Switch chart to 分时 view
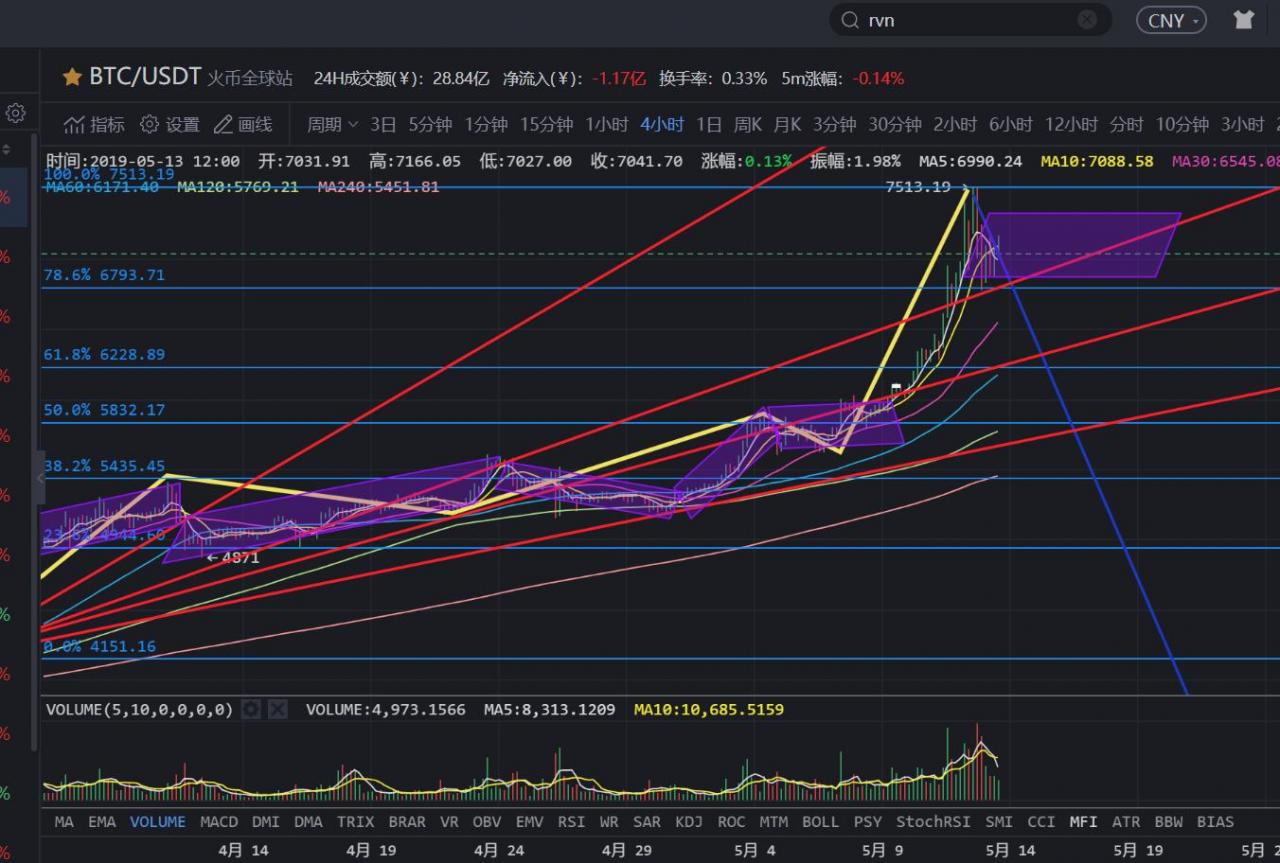This screenshot has width=1280, height=863. point(1126,125)
